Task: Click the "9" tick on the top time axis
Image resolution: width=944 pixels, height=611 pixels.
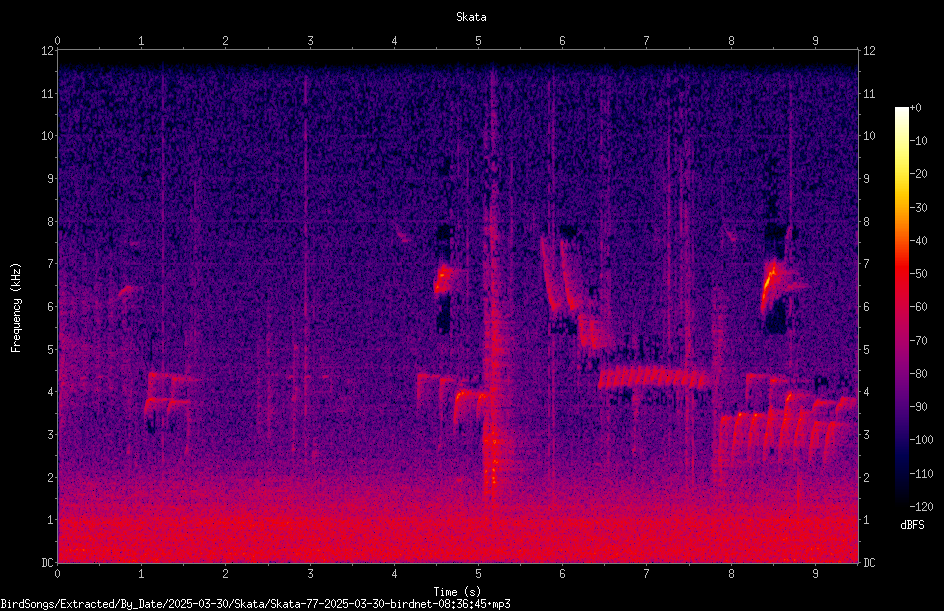Action: point(815,41)
